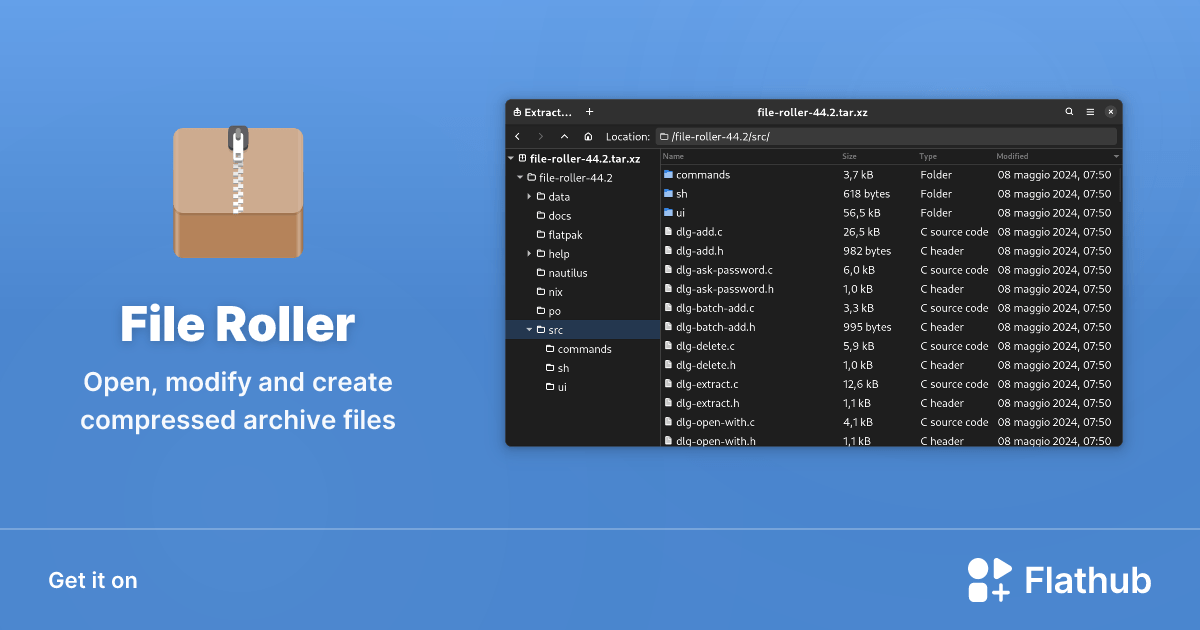Sort by the Modified column header

(x=1012, y=156)
